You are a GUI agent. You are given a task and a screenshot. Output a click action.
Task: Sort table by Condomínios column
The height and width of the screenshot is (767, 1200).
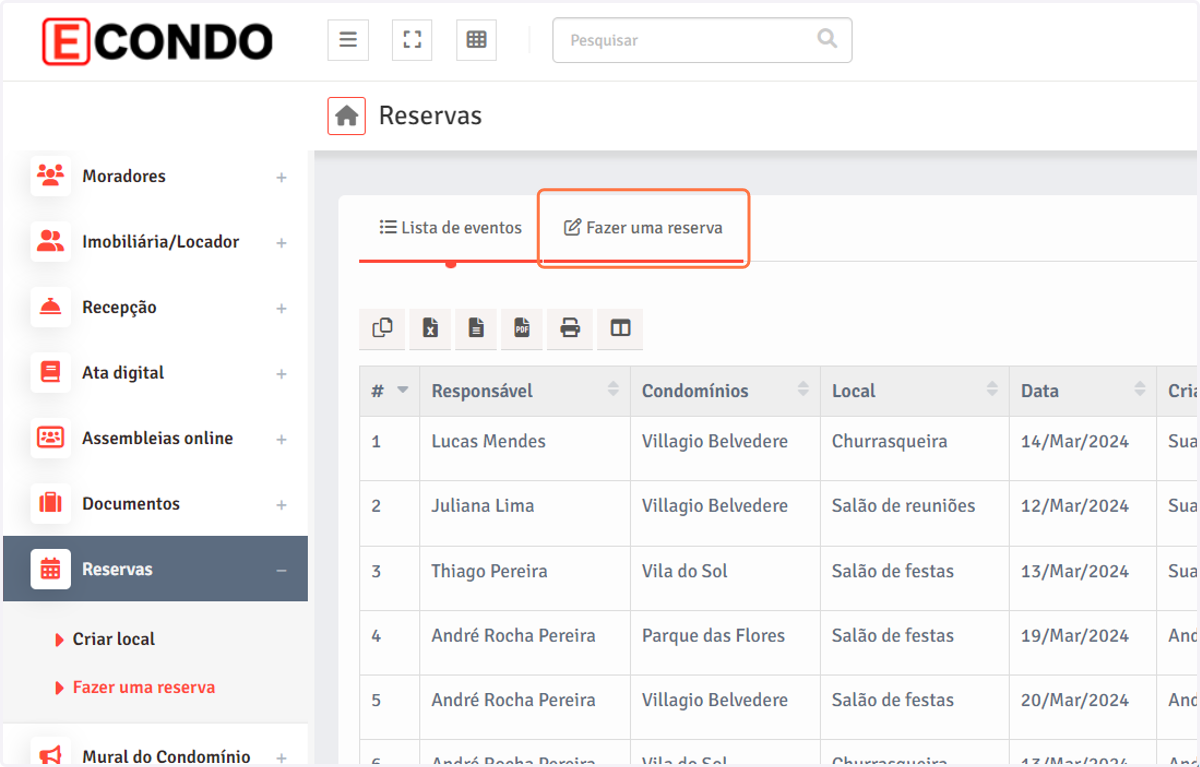[725, 391]
